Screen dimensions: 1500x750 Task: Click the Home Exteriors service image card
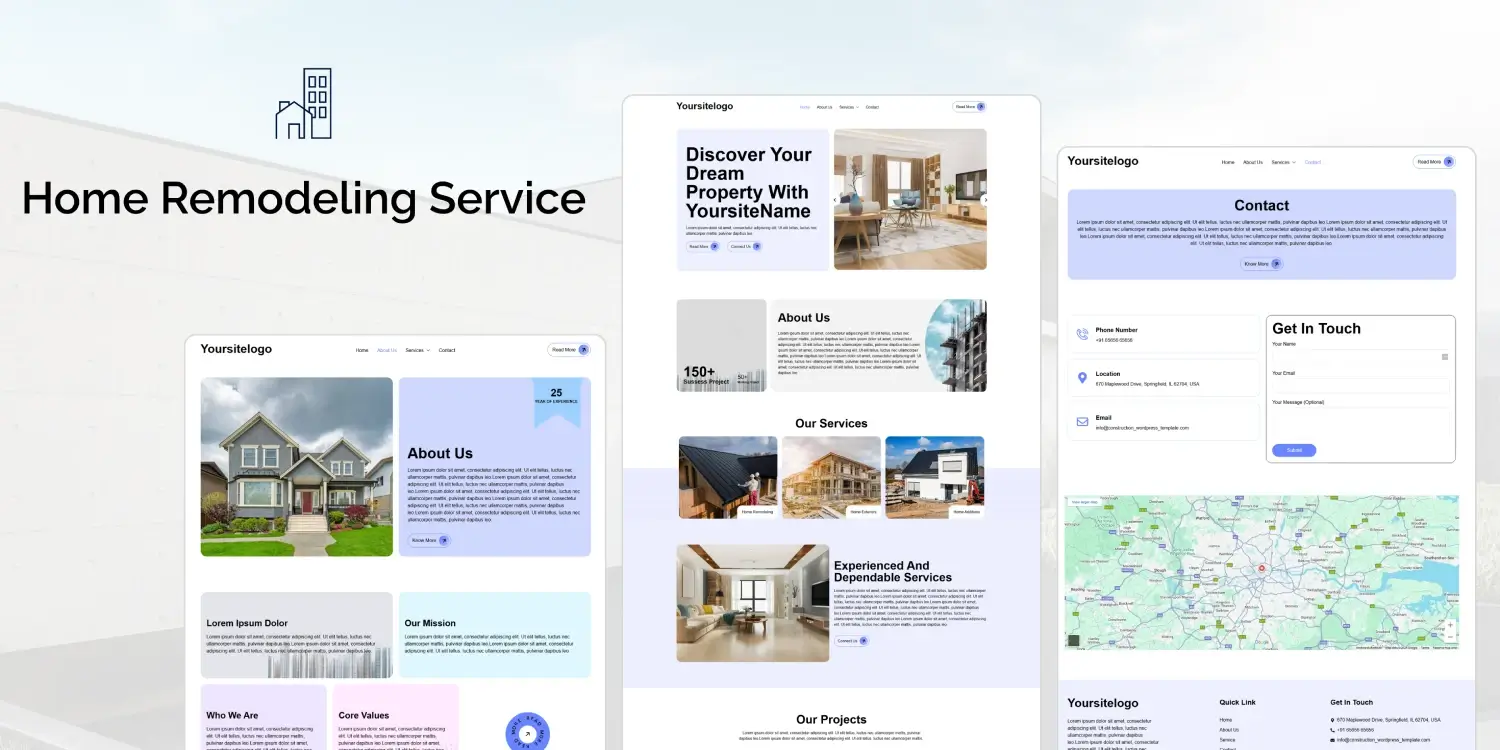tap(831, 477)
